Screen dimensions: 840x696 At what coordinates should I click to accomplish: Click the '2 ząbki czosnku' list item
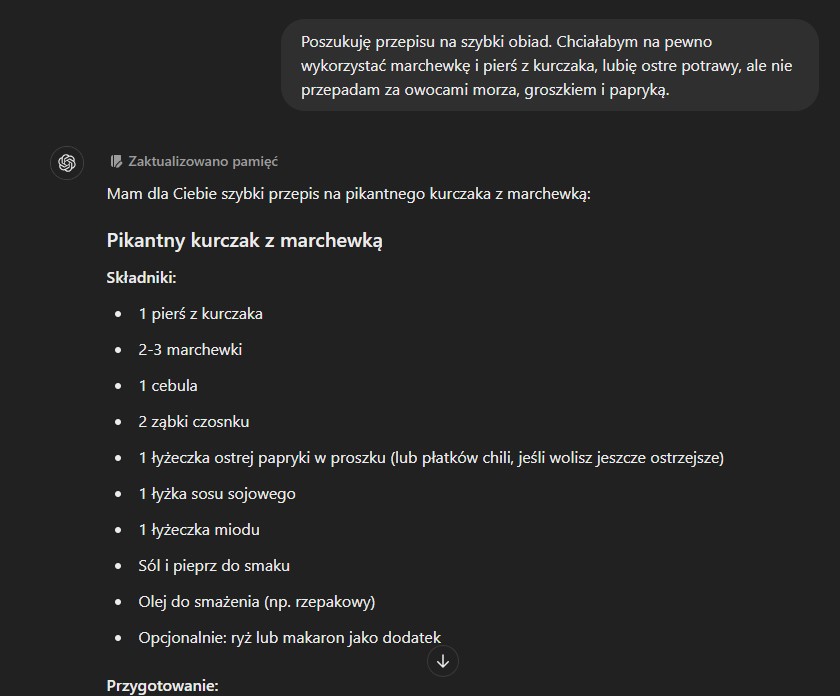193,422
